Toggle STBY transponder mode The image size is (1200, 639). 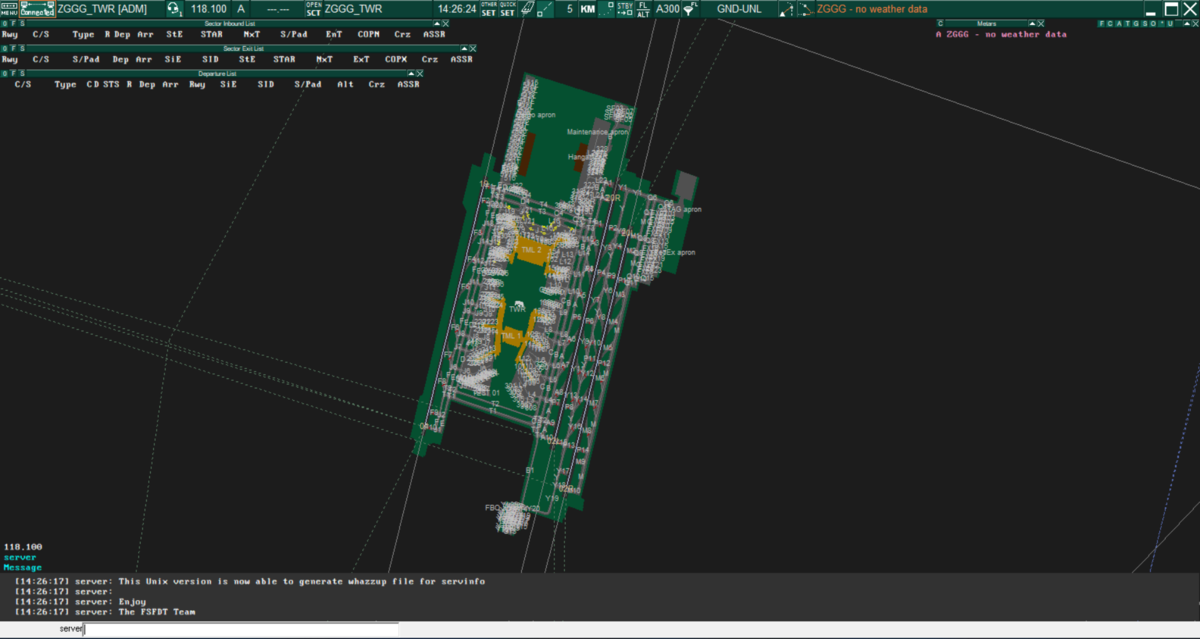pos(625,9)
